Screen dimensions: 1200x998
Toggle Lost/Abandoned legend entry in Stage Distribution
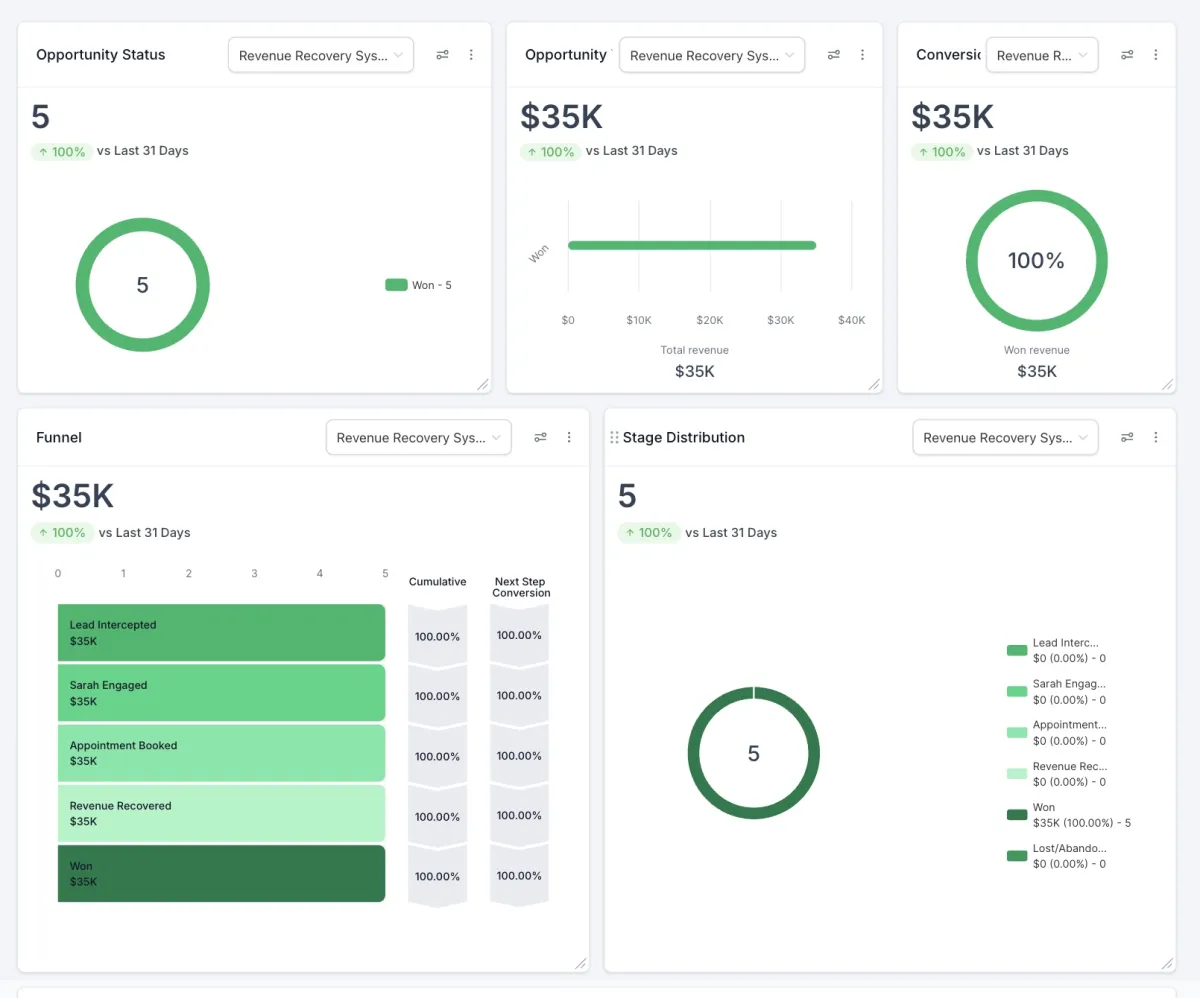pyautogui.click(x=1068, y=856)
